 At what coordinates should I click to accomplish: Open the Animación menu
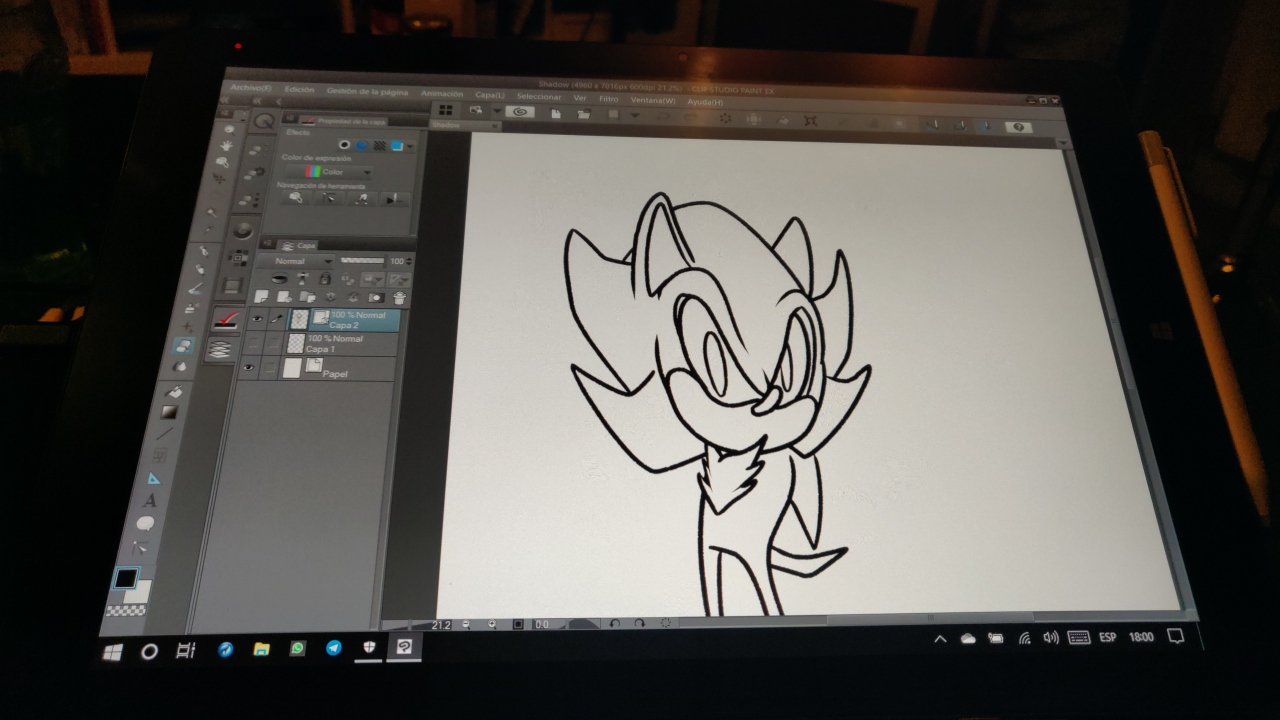pos(441,93)
